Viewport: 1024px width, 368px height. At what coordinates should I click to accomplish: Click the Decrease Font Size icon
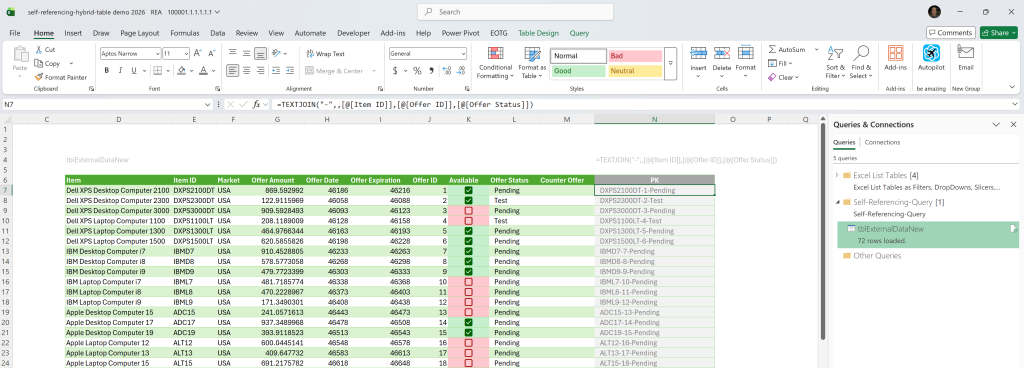(212, 54)
